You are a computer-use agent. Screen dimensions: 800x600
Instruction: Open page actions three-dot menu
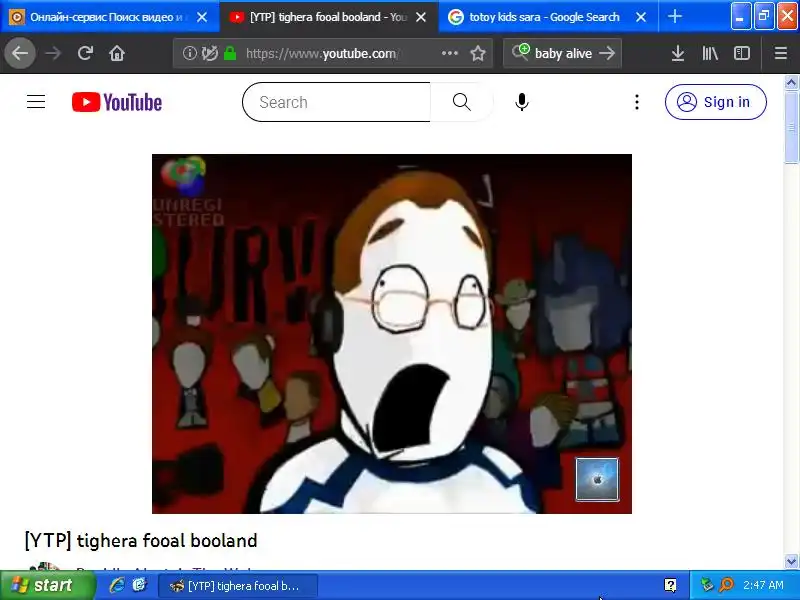pyautogui.click(x=449, y=53)
